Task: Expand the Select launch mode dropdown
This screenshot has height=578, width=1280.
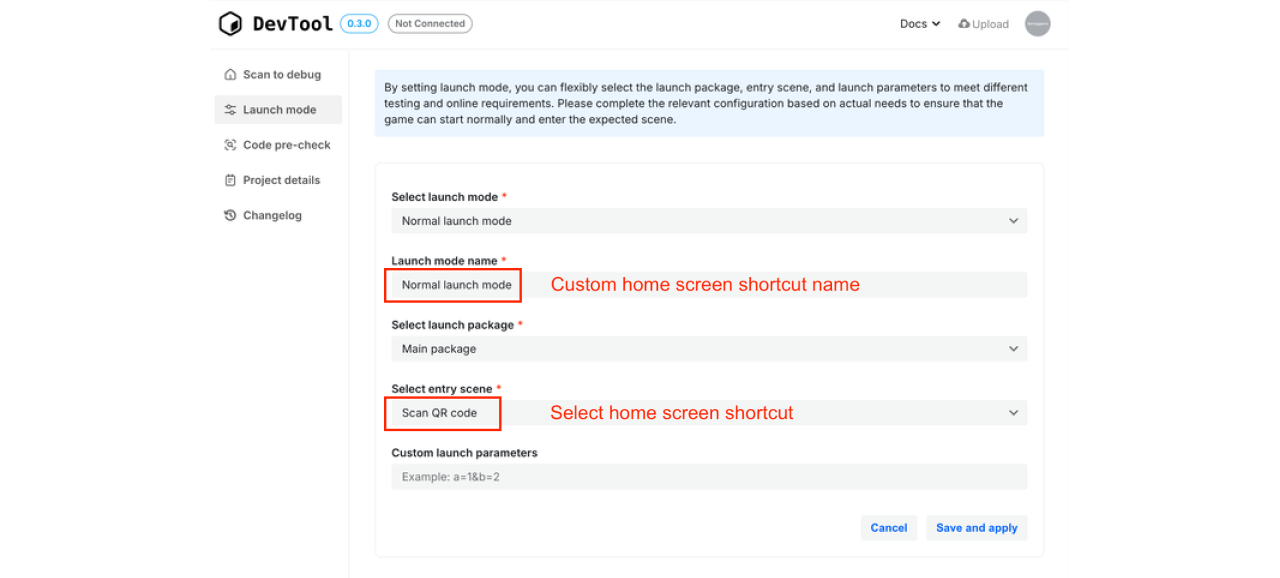Action: click(708, 221)
